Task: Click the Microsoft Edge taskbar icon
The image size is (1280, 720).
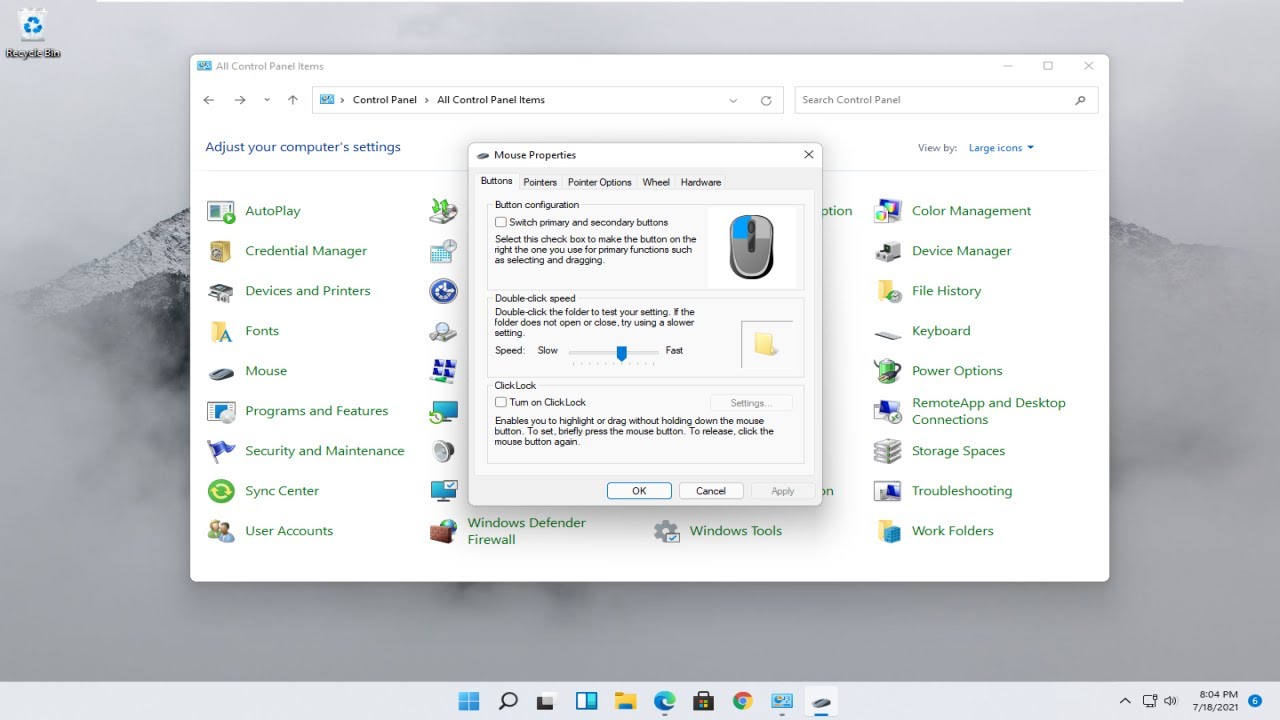Action: tap(664, 701)
